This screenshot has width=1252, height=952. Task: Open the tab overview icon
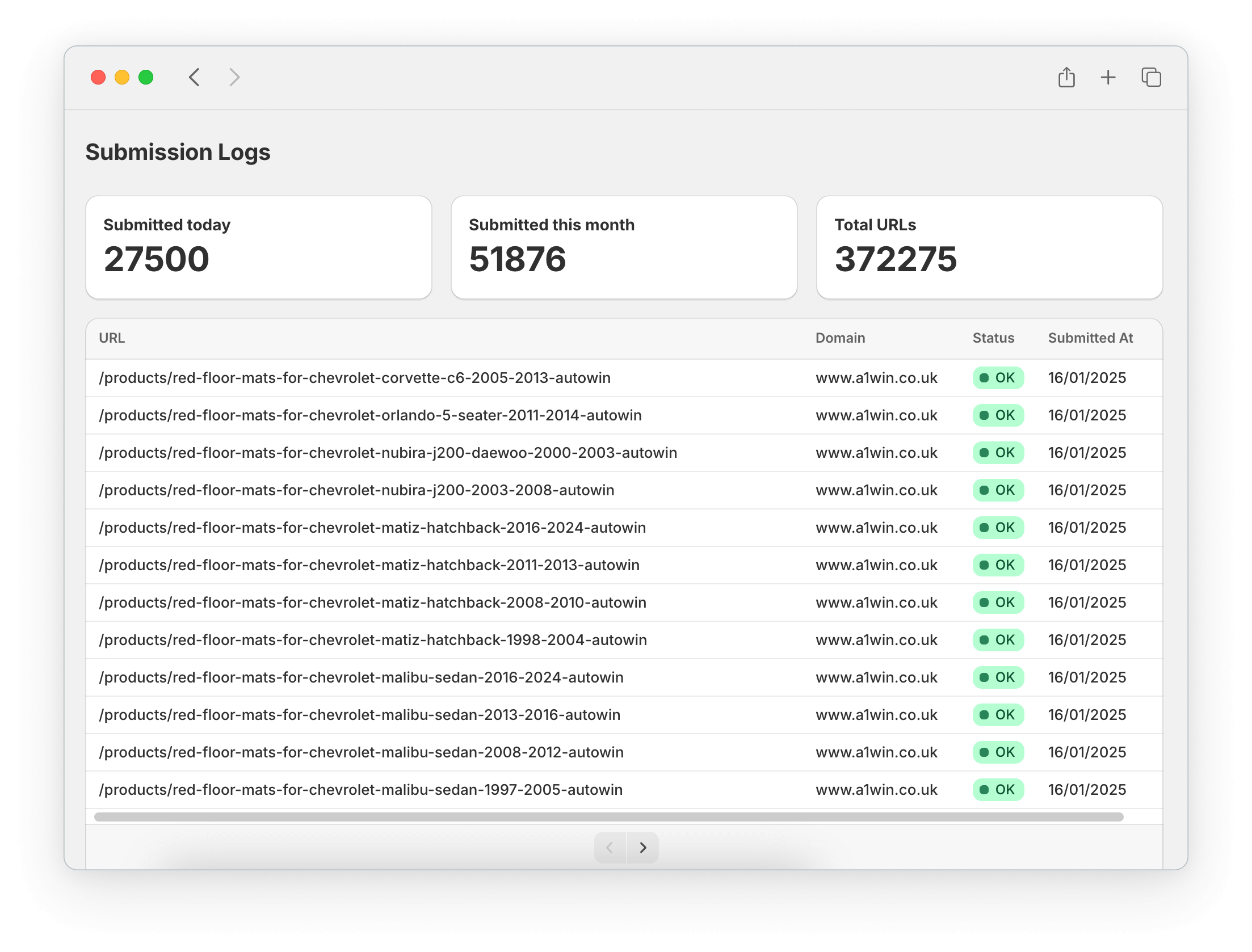(x=1151, y=77)
